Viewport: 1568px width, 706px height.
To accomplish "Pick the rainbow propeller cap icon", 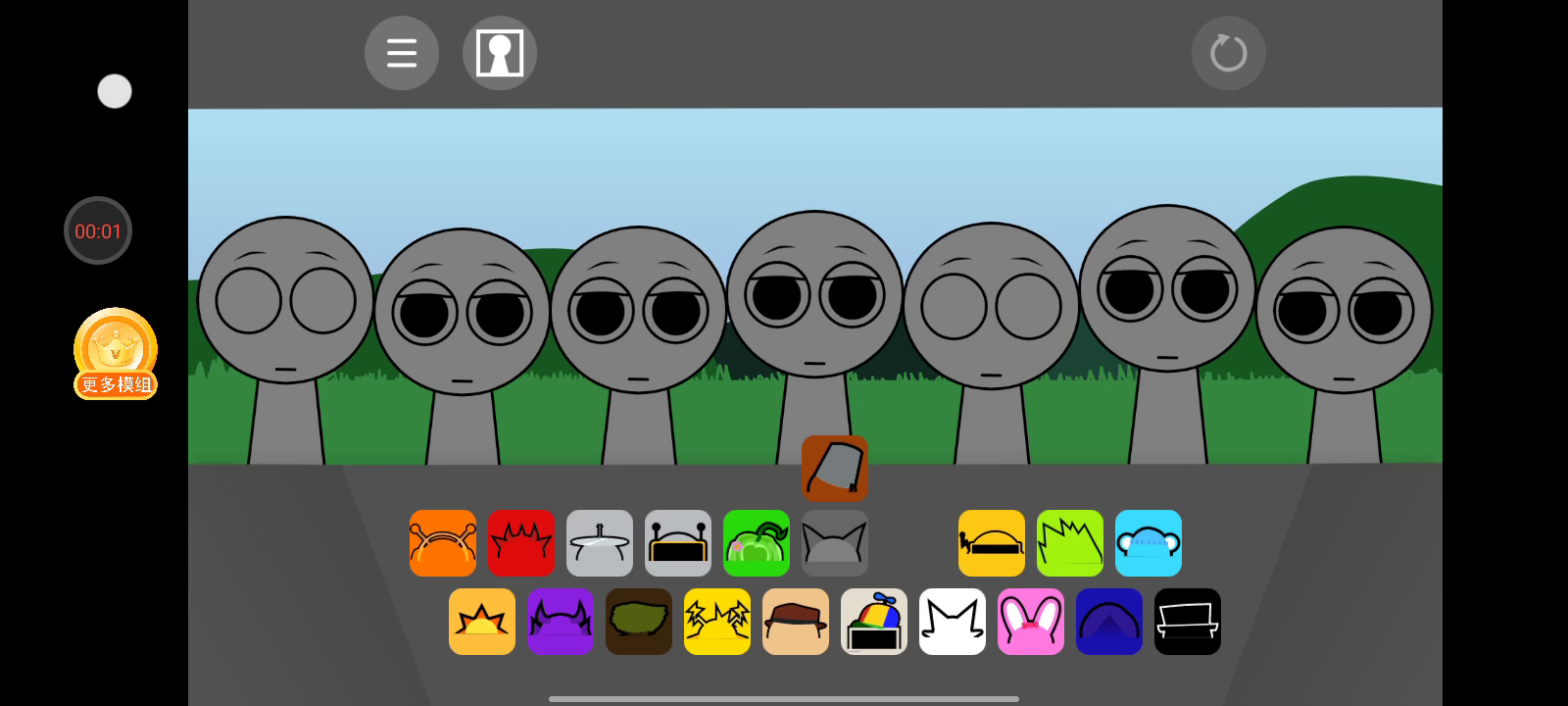I will [x=874, y=622].
